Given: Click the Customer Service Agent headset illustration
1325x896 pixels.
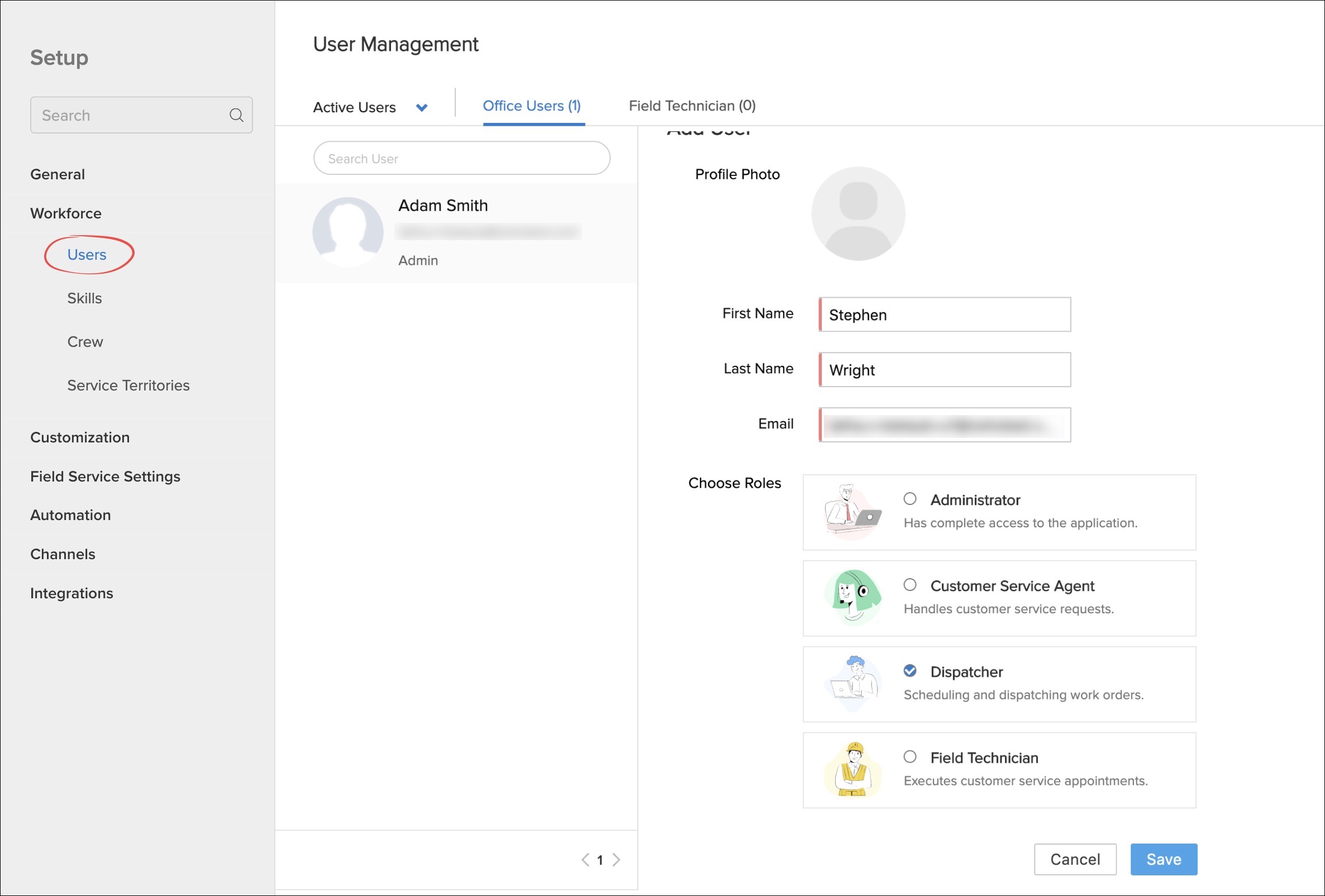Looking at the screenshot, I should 852,597.
